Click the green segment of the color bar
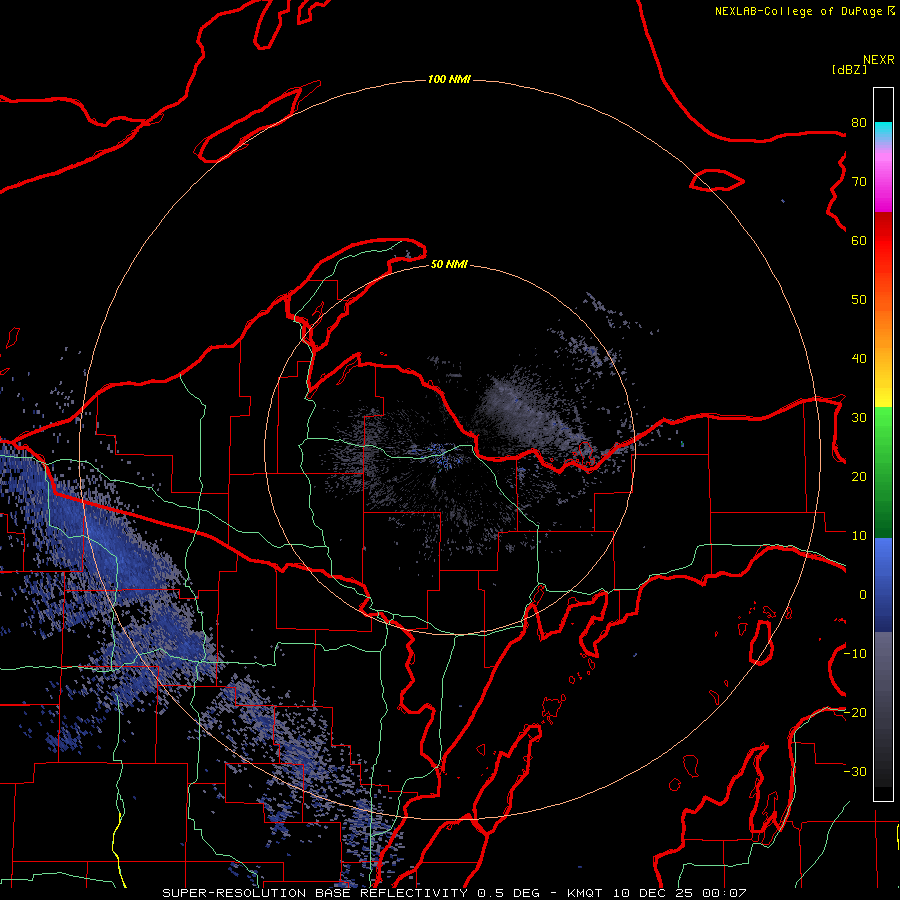 click(x=883, y=472)
